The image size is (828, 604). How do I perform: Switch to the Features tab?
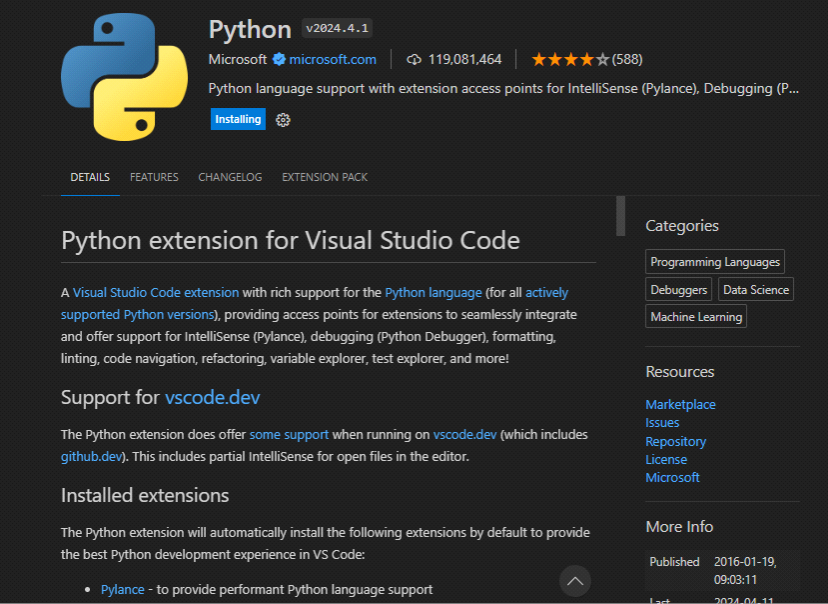click(154, 177)
